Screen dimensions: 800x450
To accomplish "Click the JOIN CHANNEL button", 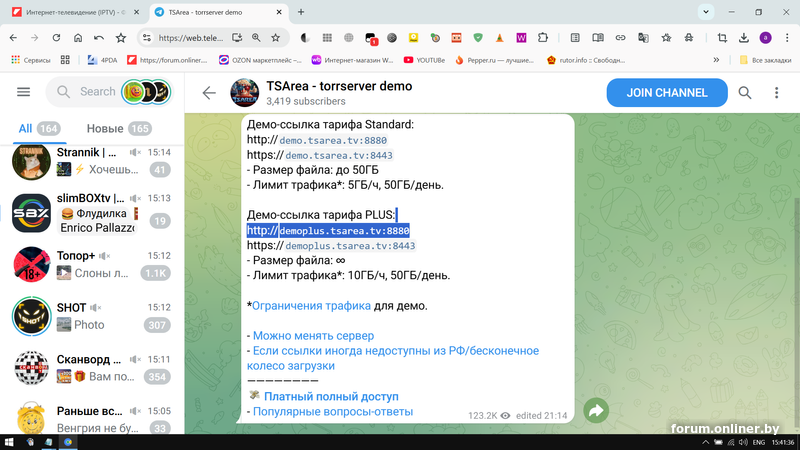I will pyautogui.click(x=667, y=92).
